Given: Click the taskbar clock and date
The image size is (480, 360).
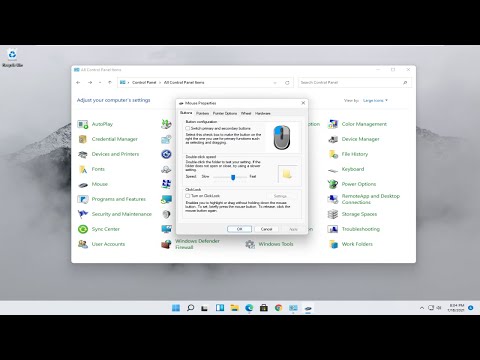Looking at the screenshot, I should [x=456, y=308].
